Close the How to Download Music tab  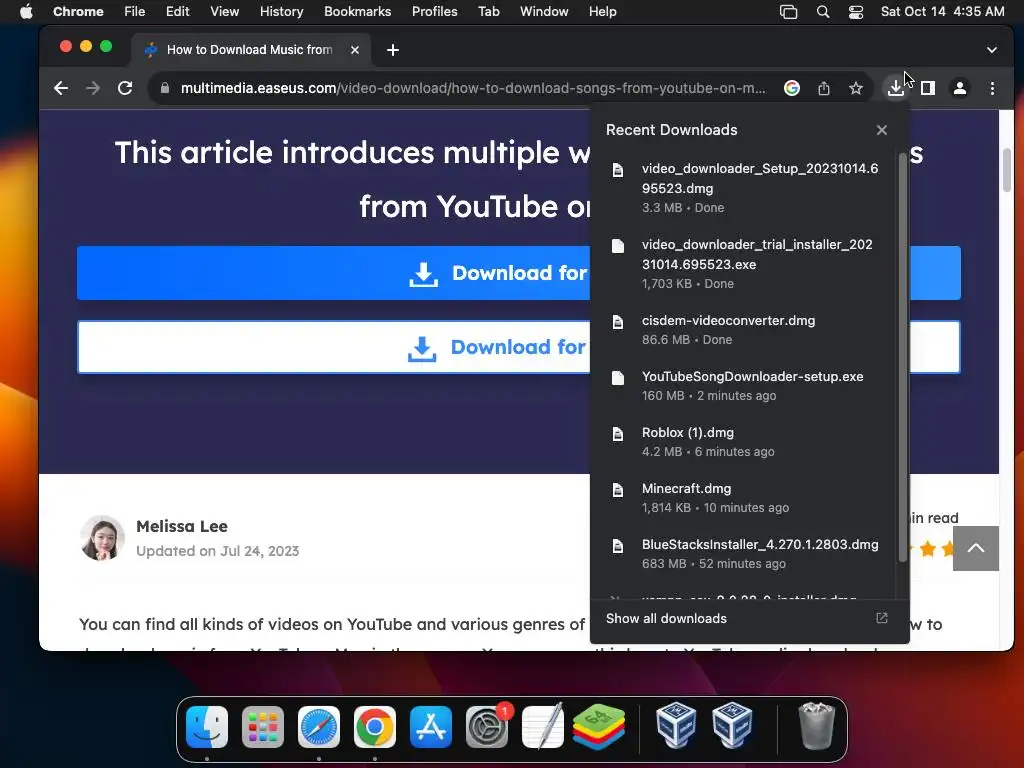coord(355,50)
